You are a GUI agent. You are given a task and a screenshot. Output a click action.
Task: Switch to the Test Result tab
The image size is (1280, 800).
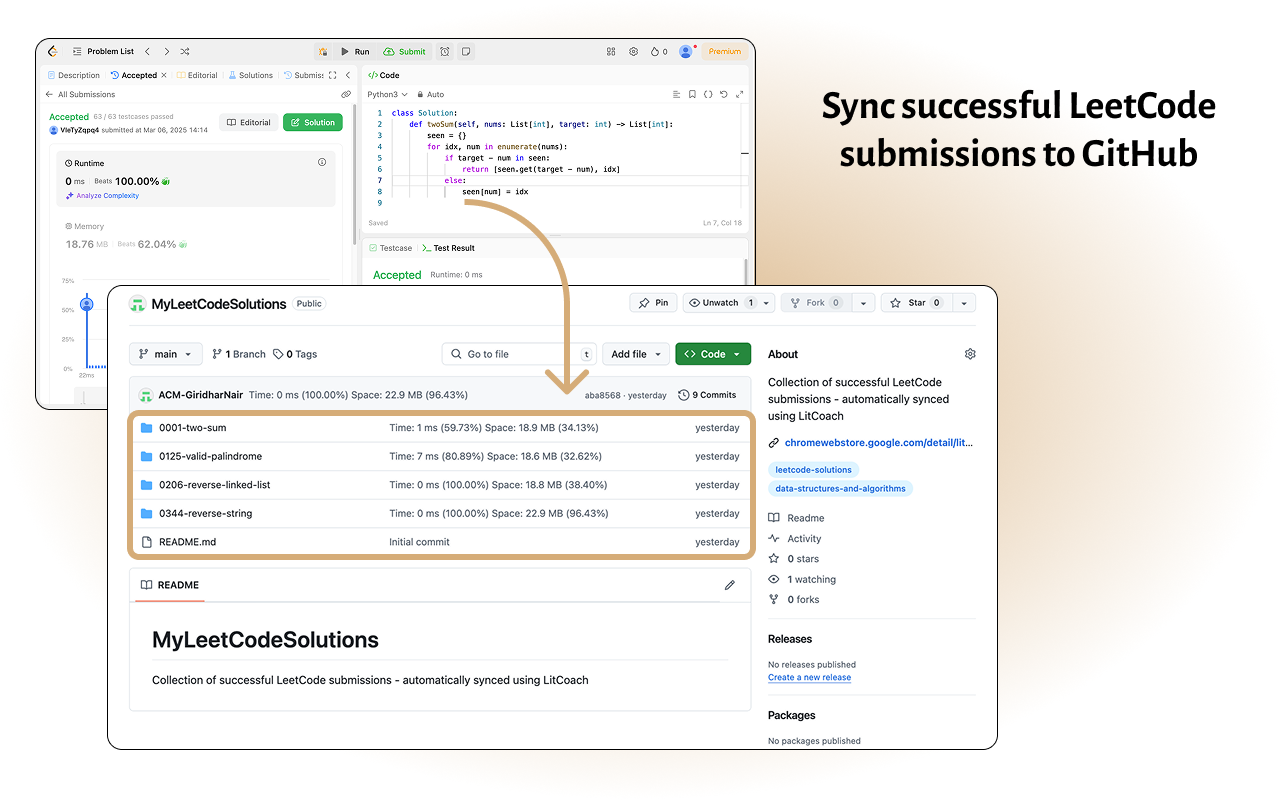pos(448,248)
